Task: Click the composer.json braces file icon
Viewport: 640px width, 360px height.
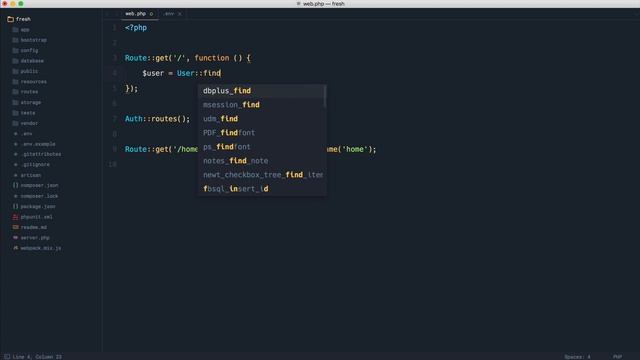Action: (x=16, y=185)
